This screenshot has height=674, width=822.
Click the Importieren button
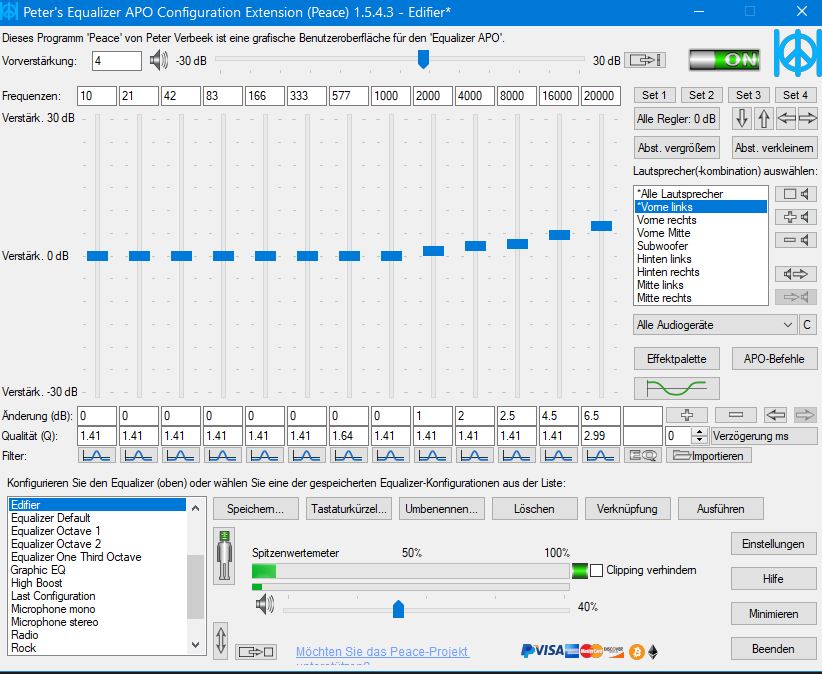pyautogui.click(x=709, y=455)
